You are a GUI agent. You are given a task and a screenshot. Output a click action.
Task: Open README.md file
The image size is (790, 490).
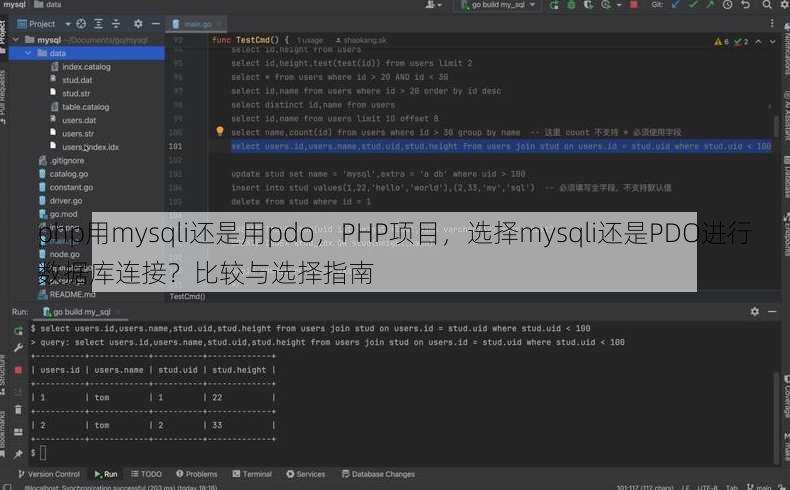coord(72,294)
